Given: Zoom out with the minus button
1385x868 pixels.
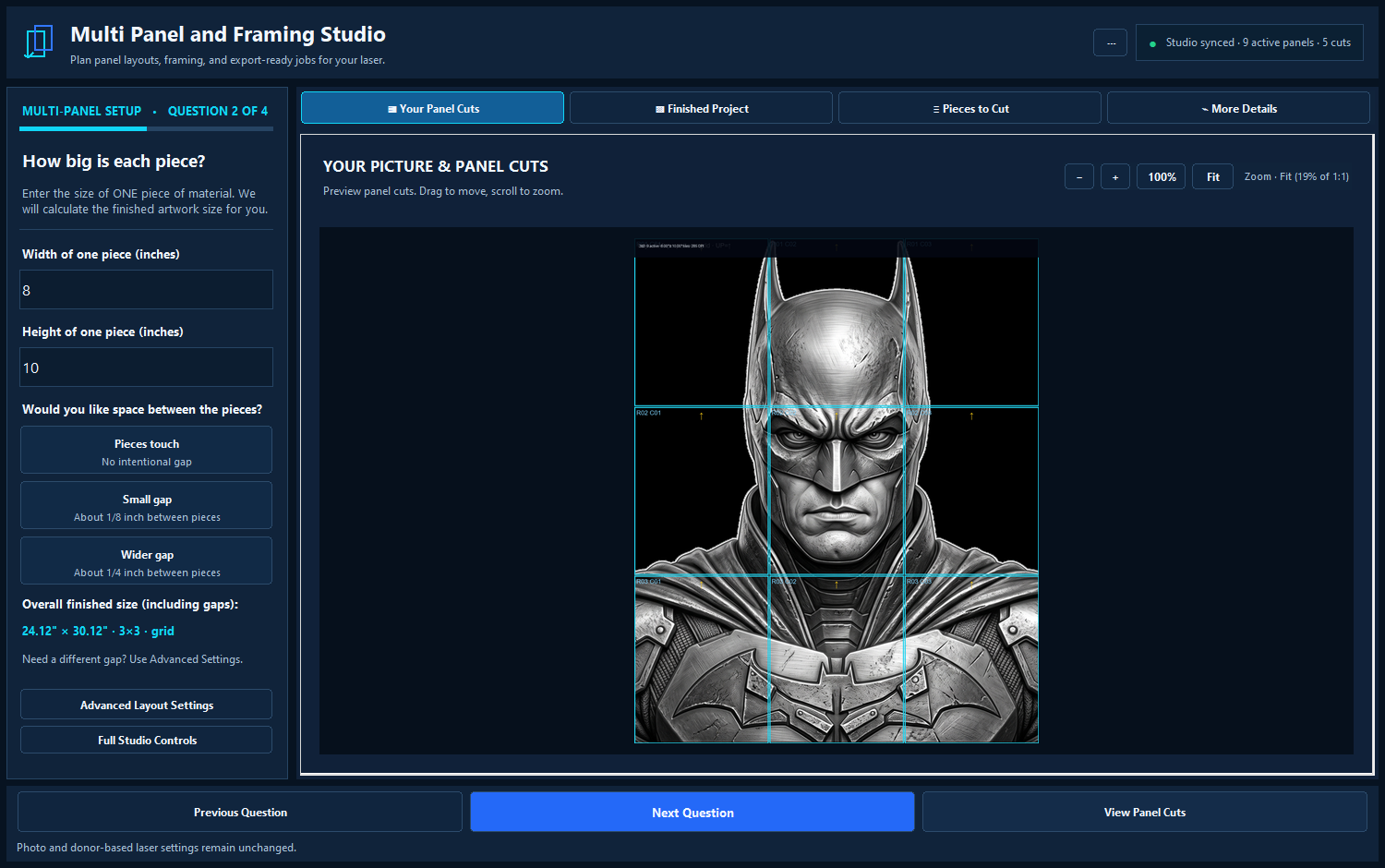Looking at the screenshot, I should pyautogui.click(x=1079, y=176).
